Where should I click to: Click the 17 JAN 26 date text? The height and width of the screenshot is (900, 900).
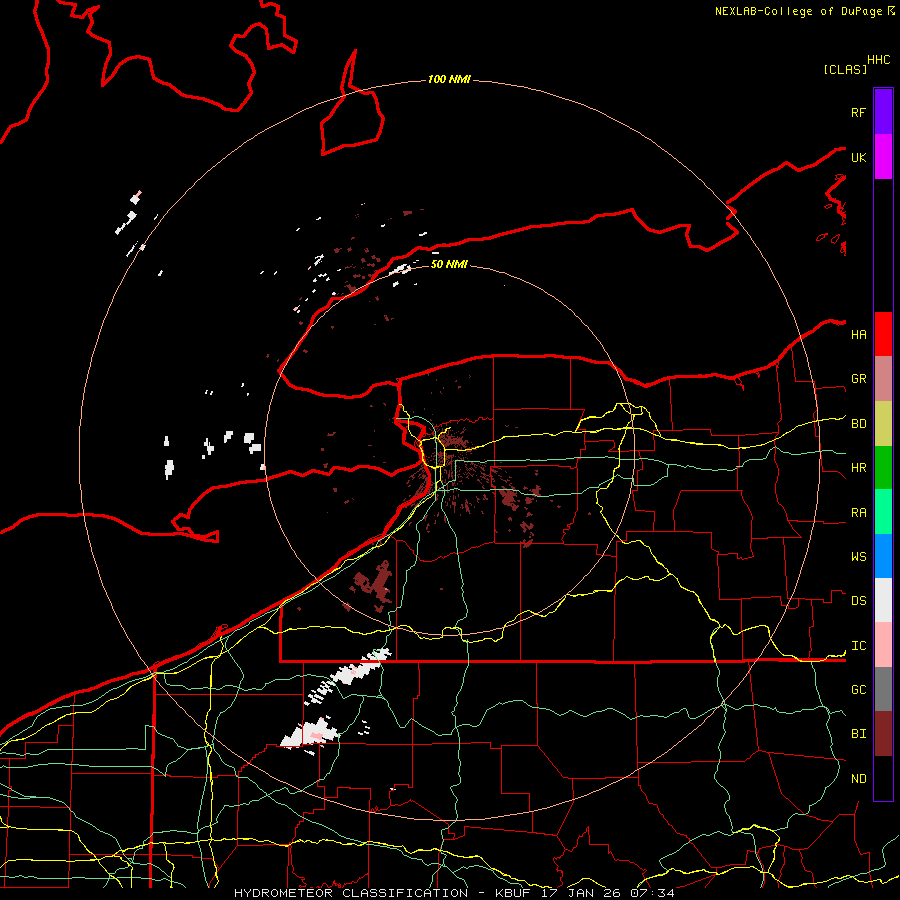click(x=581, y=893)
